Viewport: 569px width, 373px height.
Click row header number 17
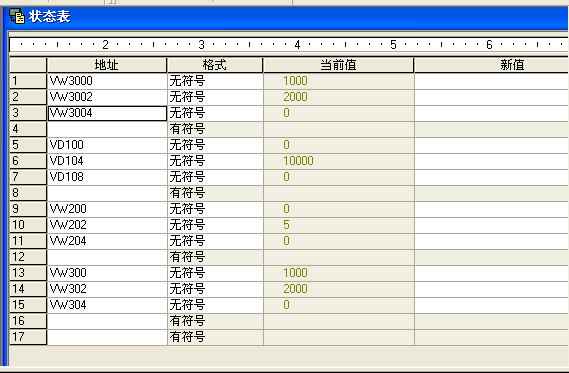tap(28, 336)
